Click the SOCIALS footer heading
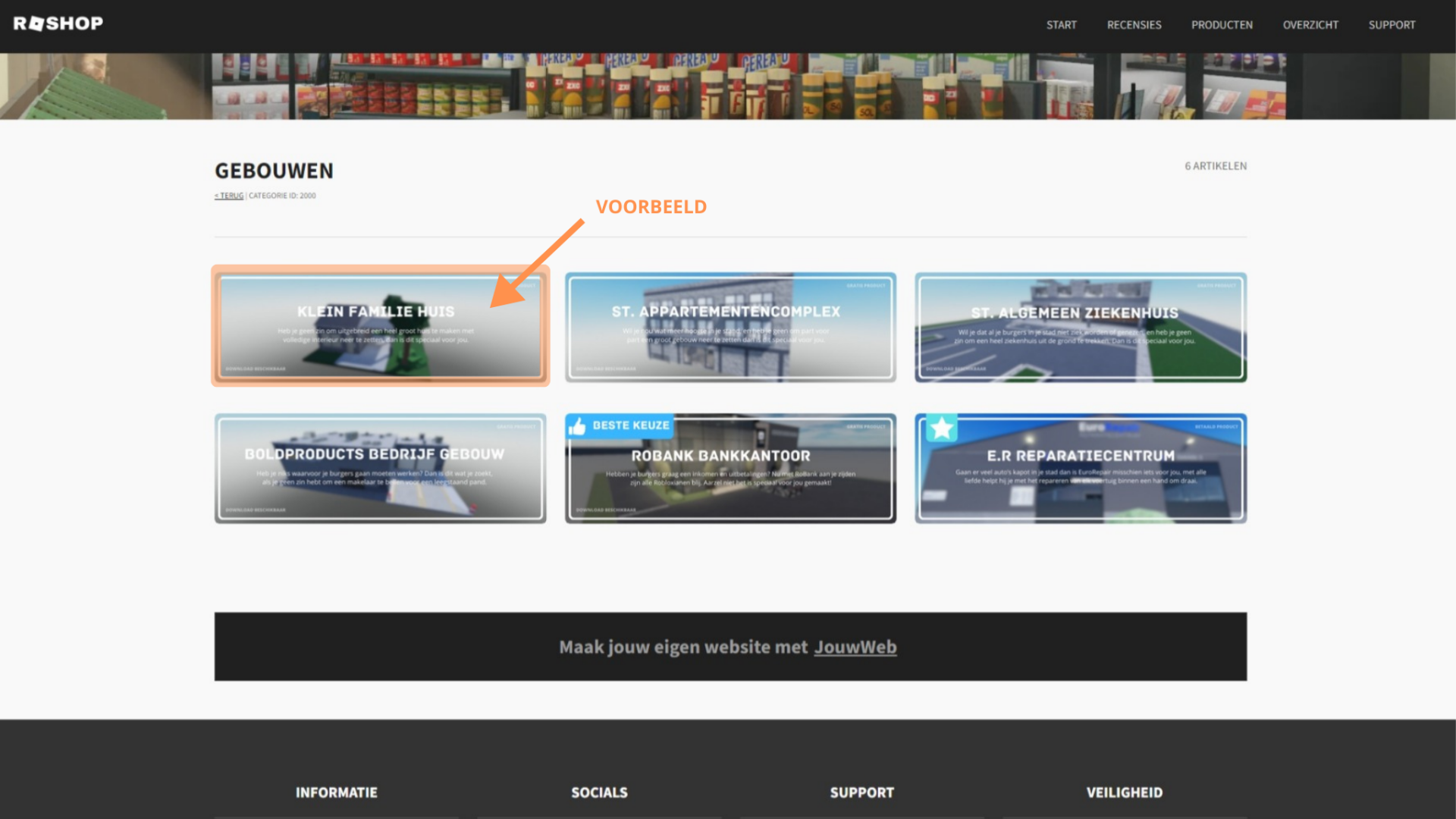Image resolution: width=1456 pixels, height=819 pixels. pyautogui.click(x=599, y=792)
